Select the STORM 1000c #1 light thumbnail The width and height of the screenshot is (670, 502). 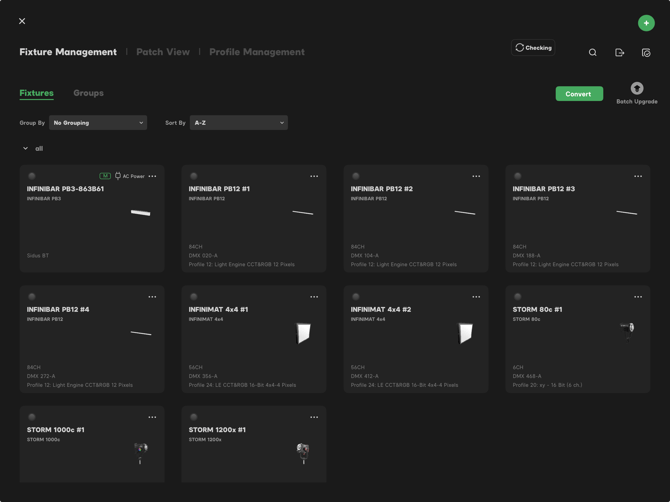tap(140, 453)
